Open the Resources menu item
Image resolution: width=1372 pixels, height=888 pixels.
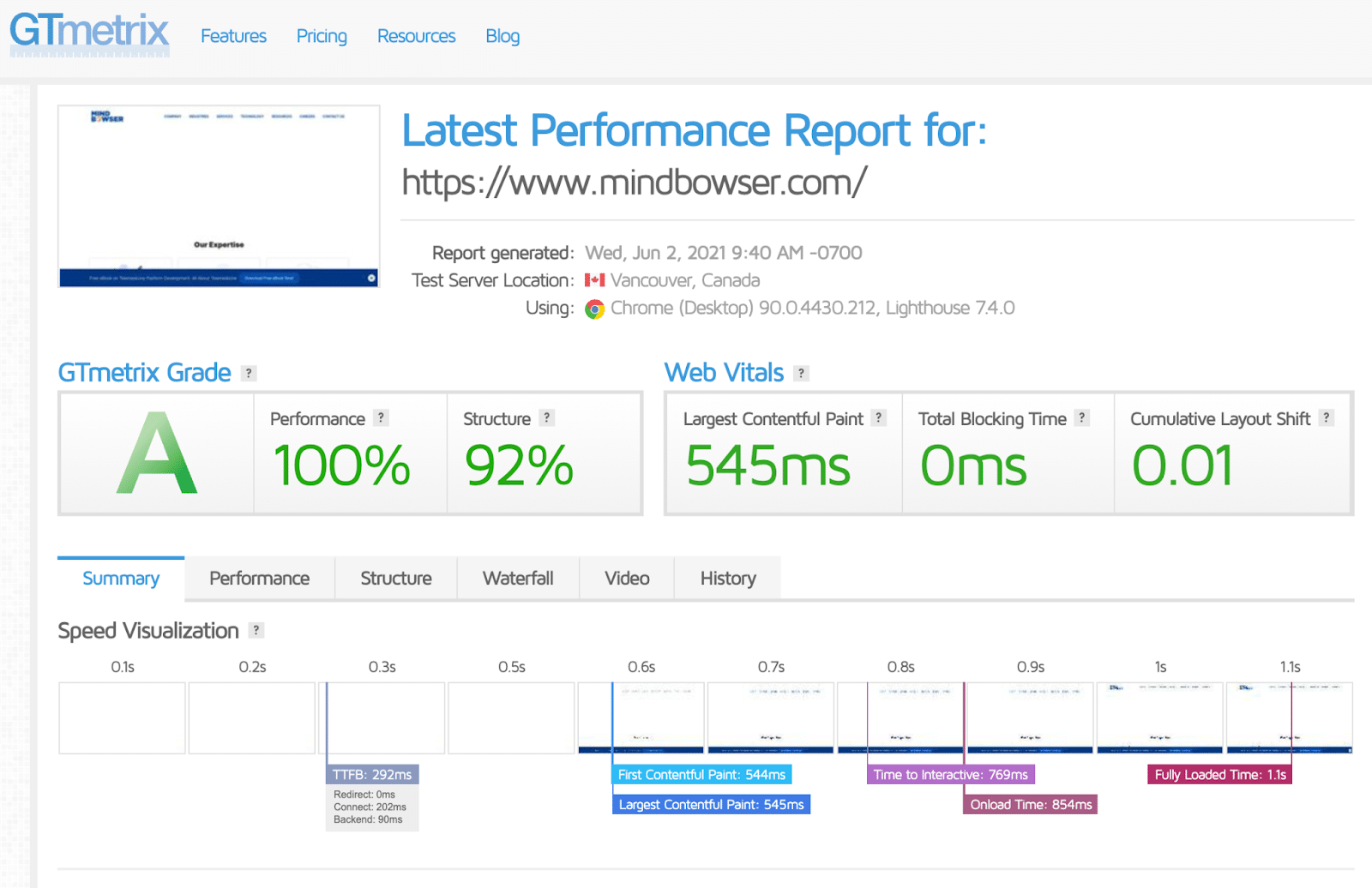pos(416,36)
